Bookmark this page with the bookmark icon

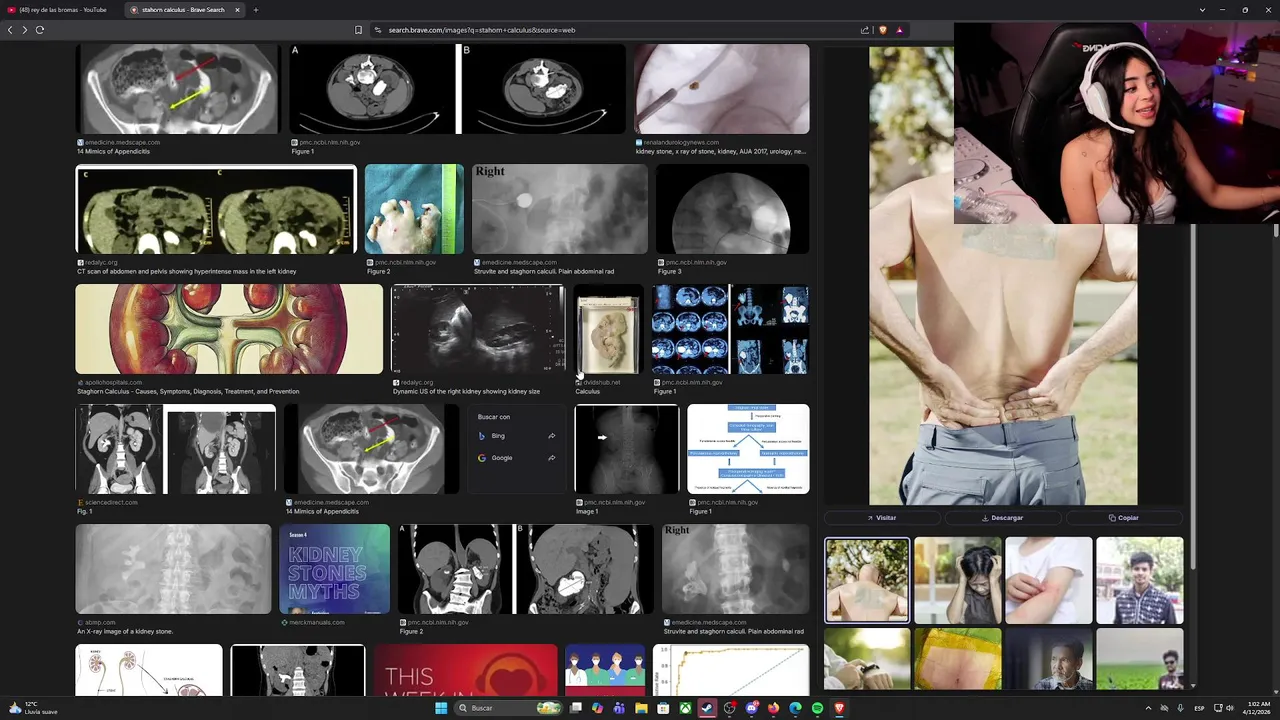click(358, 30)
